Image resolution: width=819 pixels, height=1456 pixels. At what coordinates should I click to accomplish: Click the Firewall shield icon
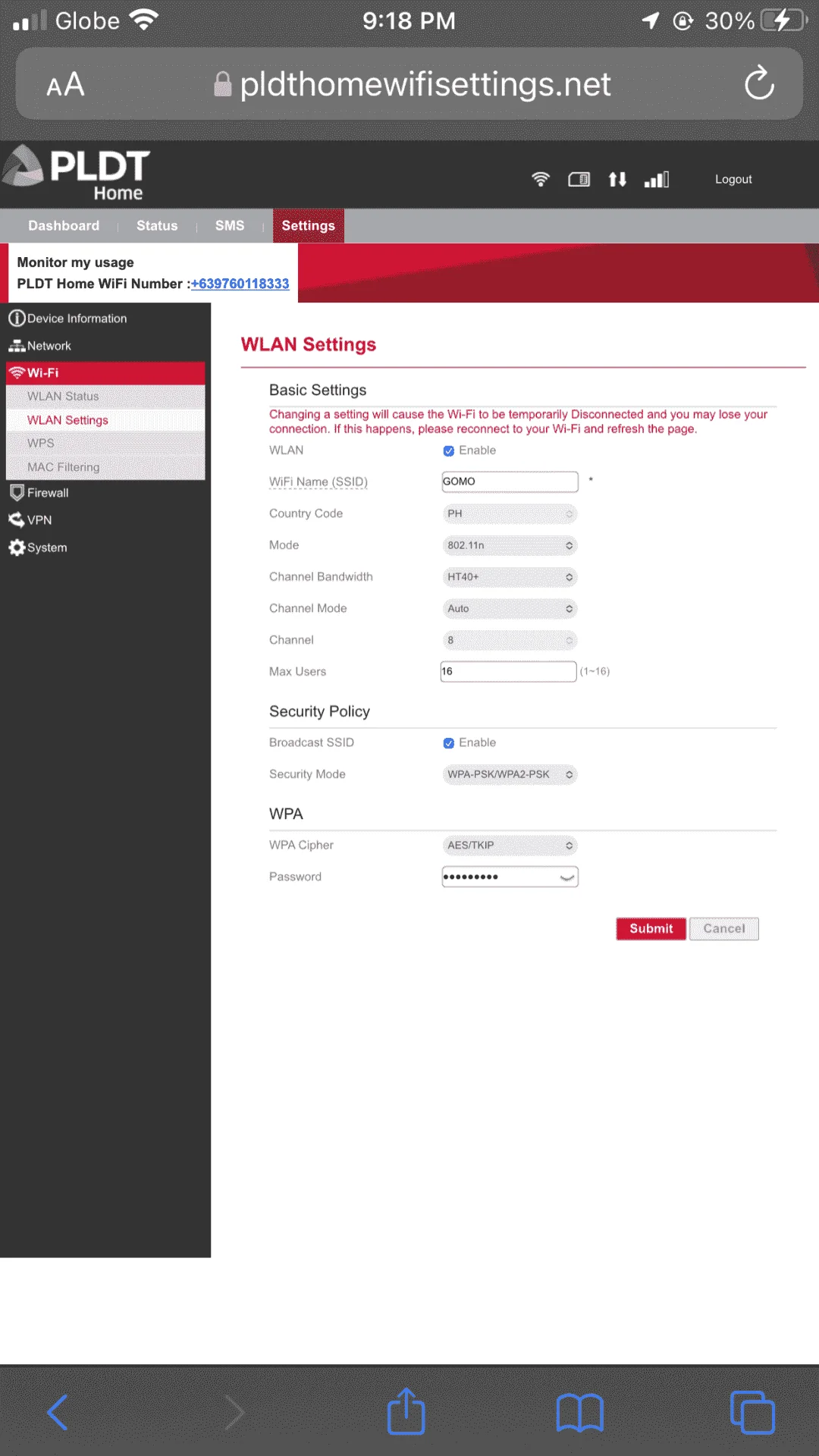pos(17,493)
